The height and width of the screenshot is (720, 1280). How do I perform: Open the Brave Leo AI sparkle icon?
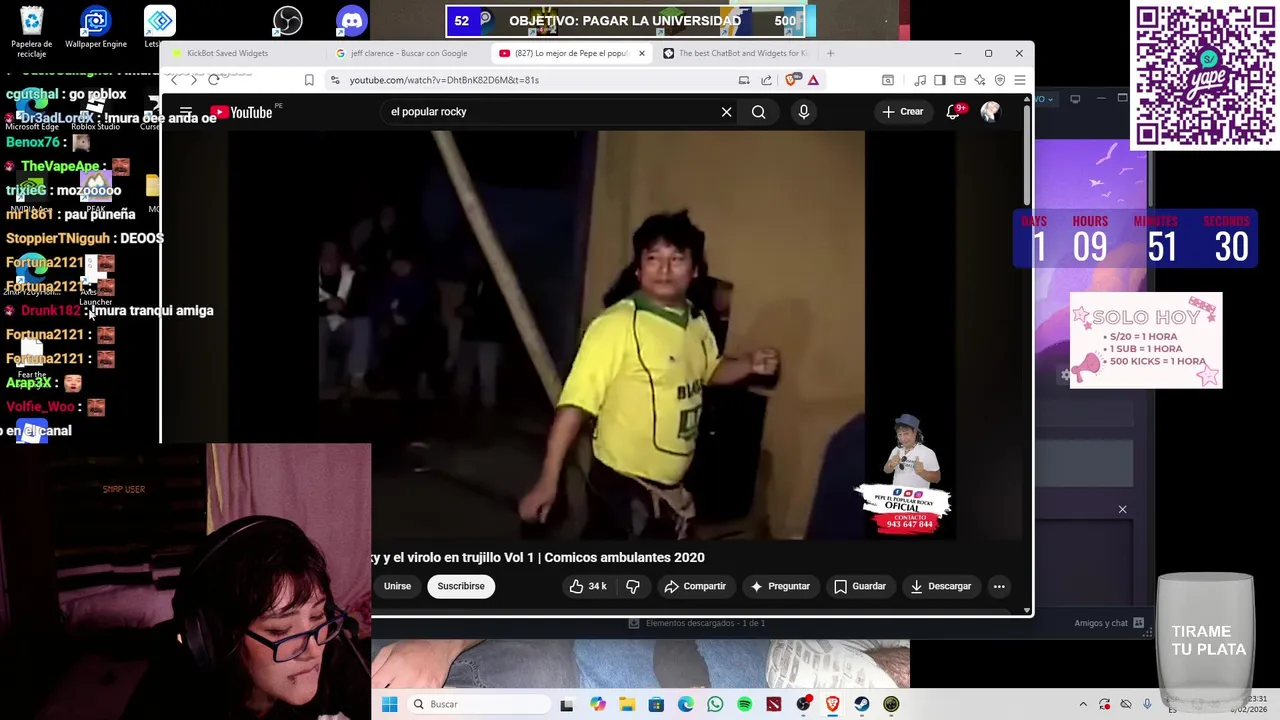[x=980, y=80]
